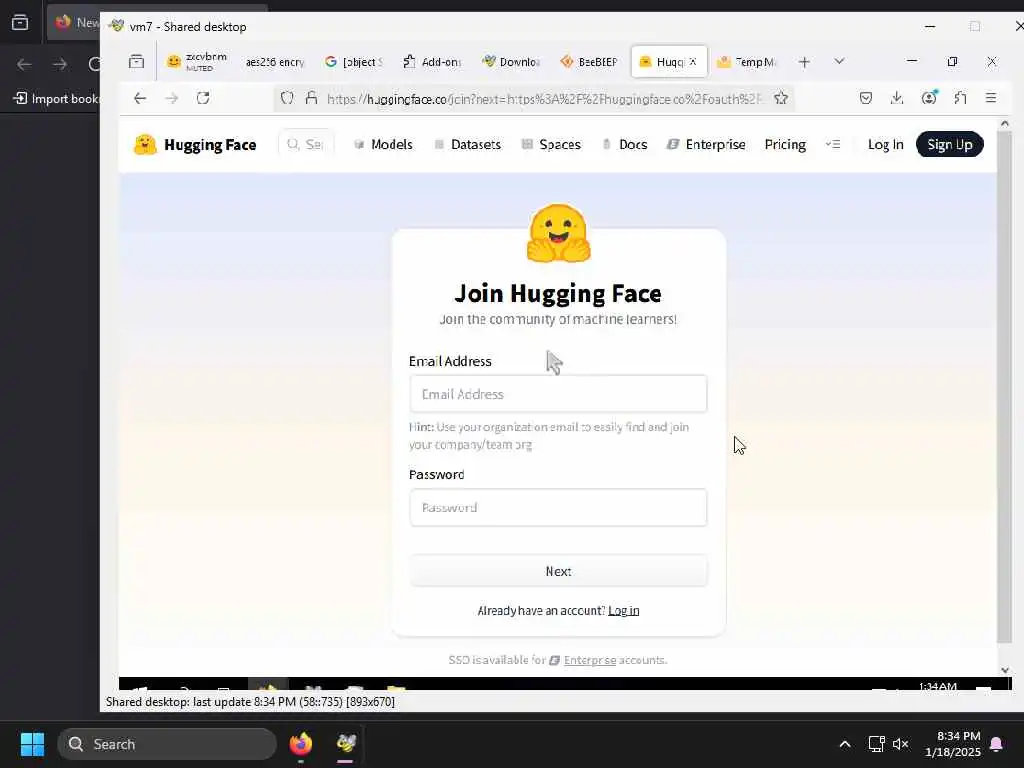Open the inner Firefox View icon
The image size is (1024, 768).
136,62
